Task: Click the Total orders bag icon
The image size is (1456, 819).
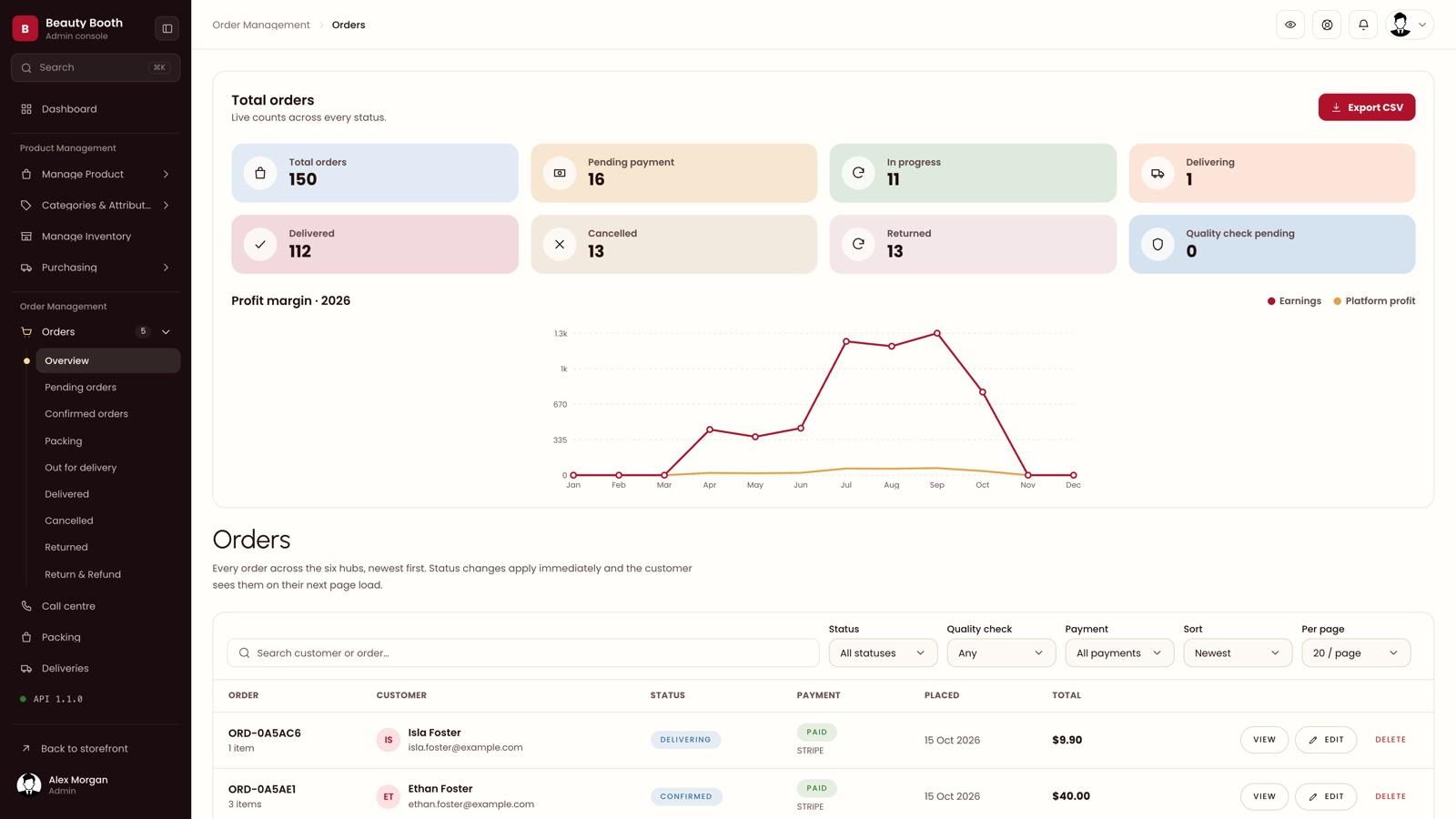Action: (260, 173)
